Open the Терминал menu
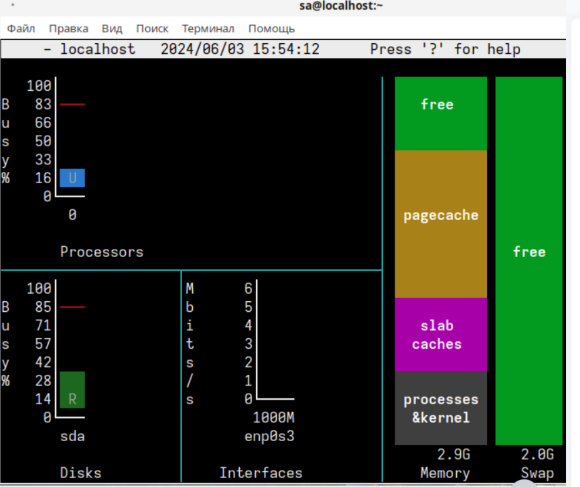The height and width of the screenshot is (487, 580). 208,28
